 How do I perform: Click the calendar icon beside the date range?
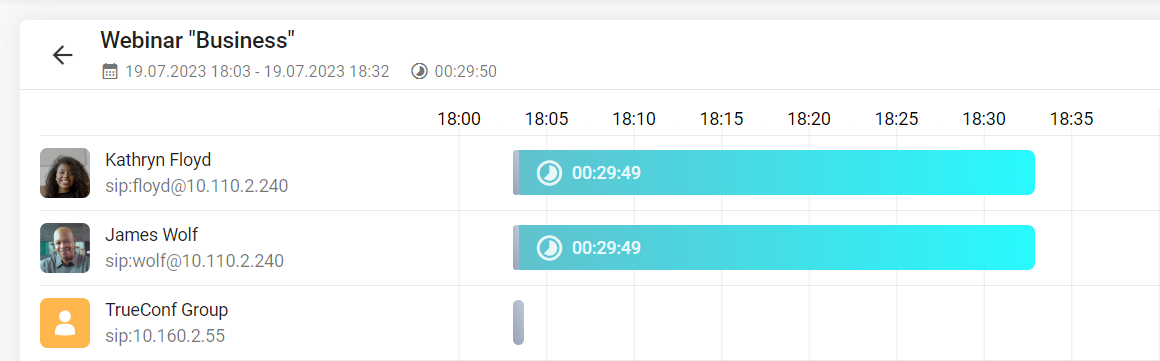click(x=109, y=72)
